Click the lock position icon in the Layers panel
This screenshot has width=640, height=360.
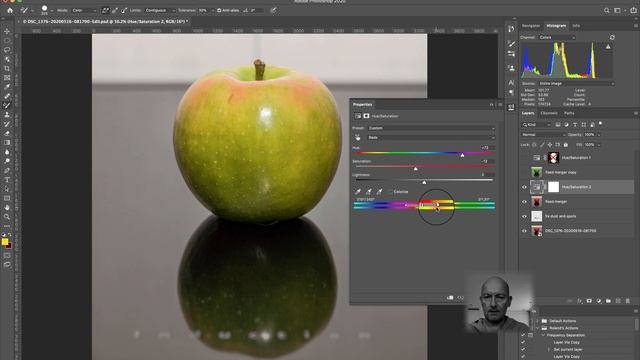tap(550, 145)
